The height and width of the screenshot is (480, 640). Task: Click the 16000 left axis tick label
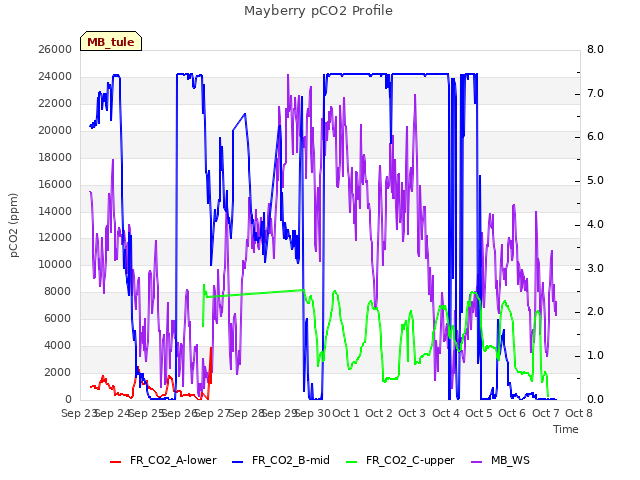pos(55,184)
